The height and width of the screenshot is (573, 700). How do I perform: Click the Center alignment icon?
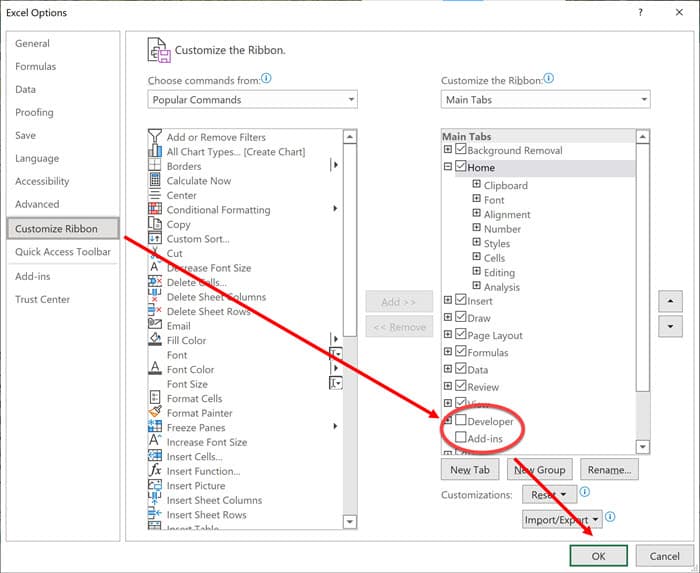[155, 195]
